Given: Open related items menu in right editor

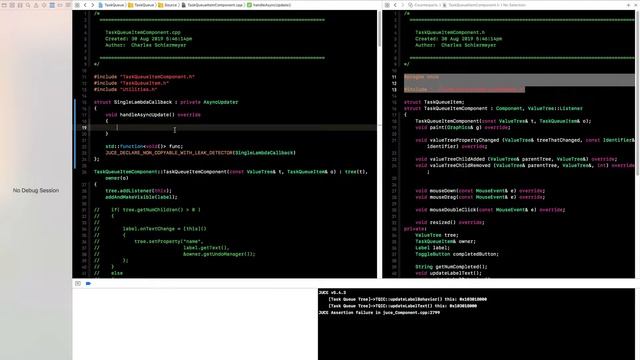Looking at the screenshot, I should [387, 5].
